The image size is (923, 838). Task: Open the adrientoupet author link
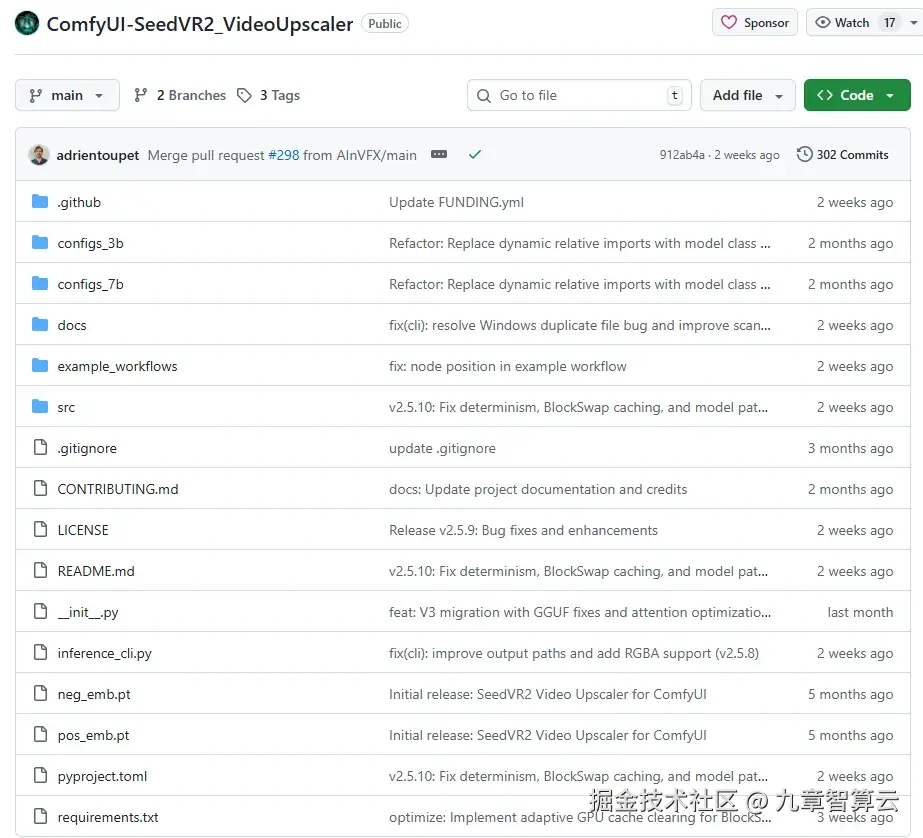click(98, 155)
